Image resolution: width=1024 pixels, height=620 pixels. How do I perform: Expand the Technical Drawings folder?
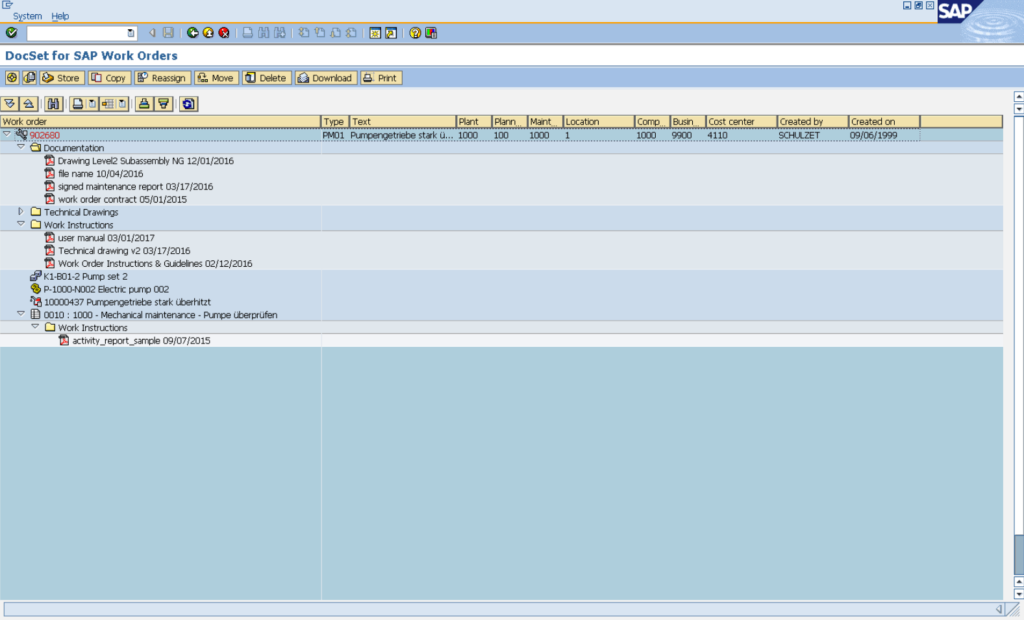click(21, 212)
